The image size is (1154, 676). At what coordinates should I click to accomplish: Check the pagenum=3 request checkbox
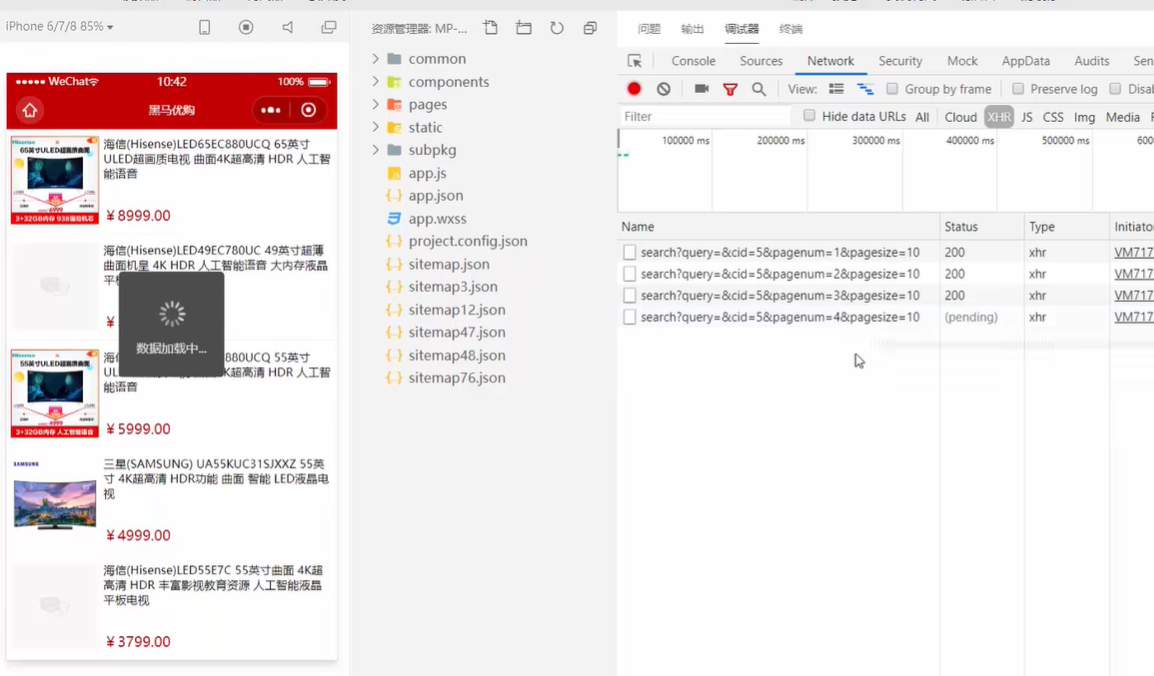pyautogui.click(x=629, y=296)
